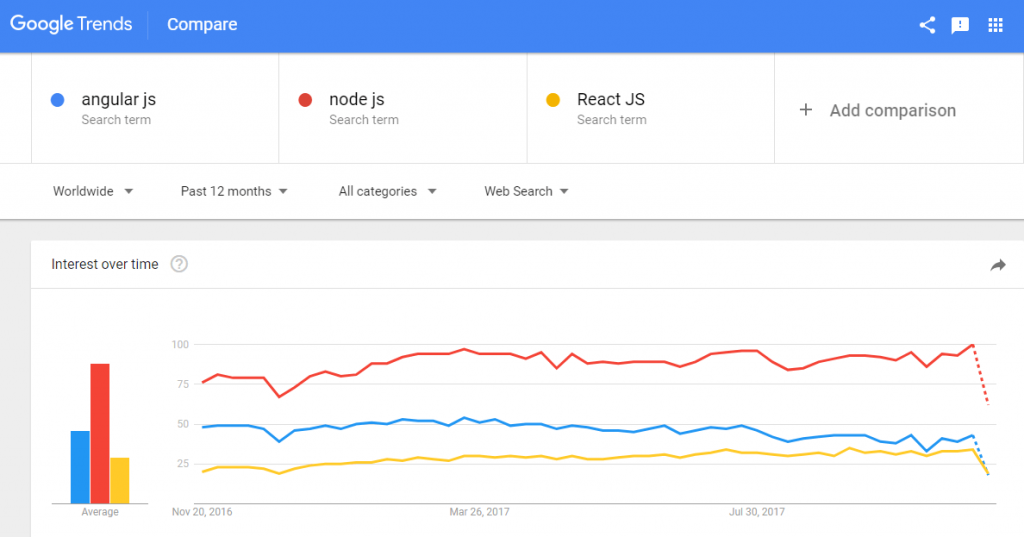
Task: Click Add comparison
Action: [x=892, y=110]
